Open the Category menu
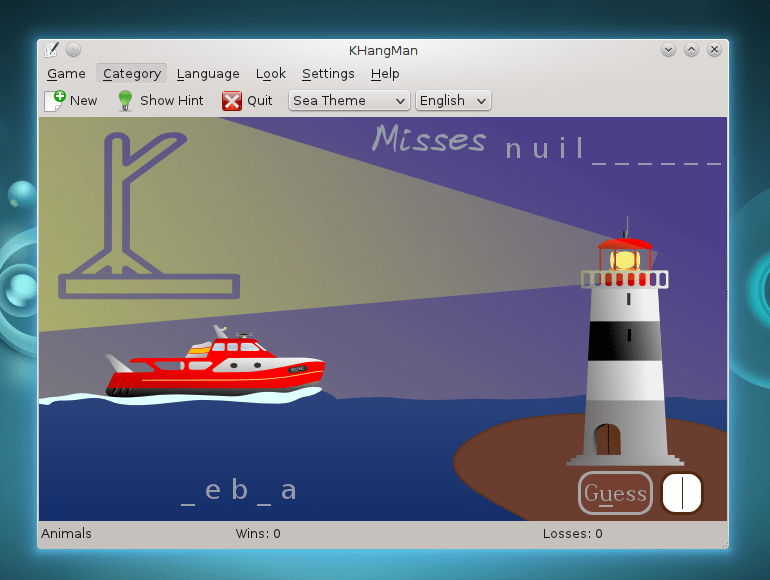This screenshot has height=580, width=770. point(131,73)
